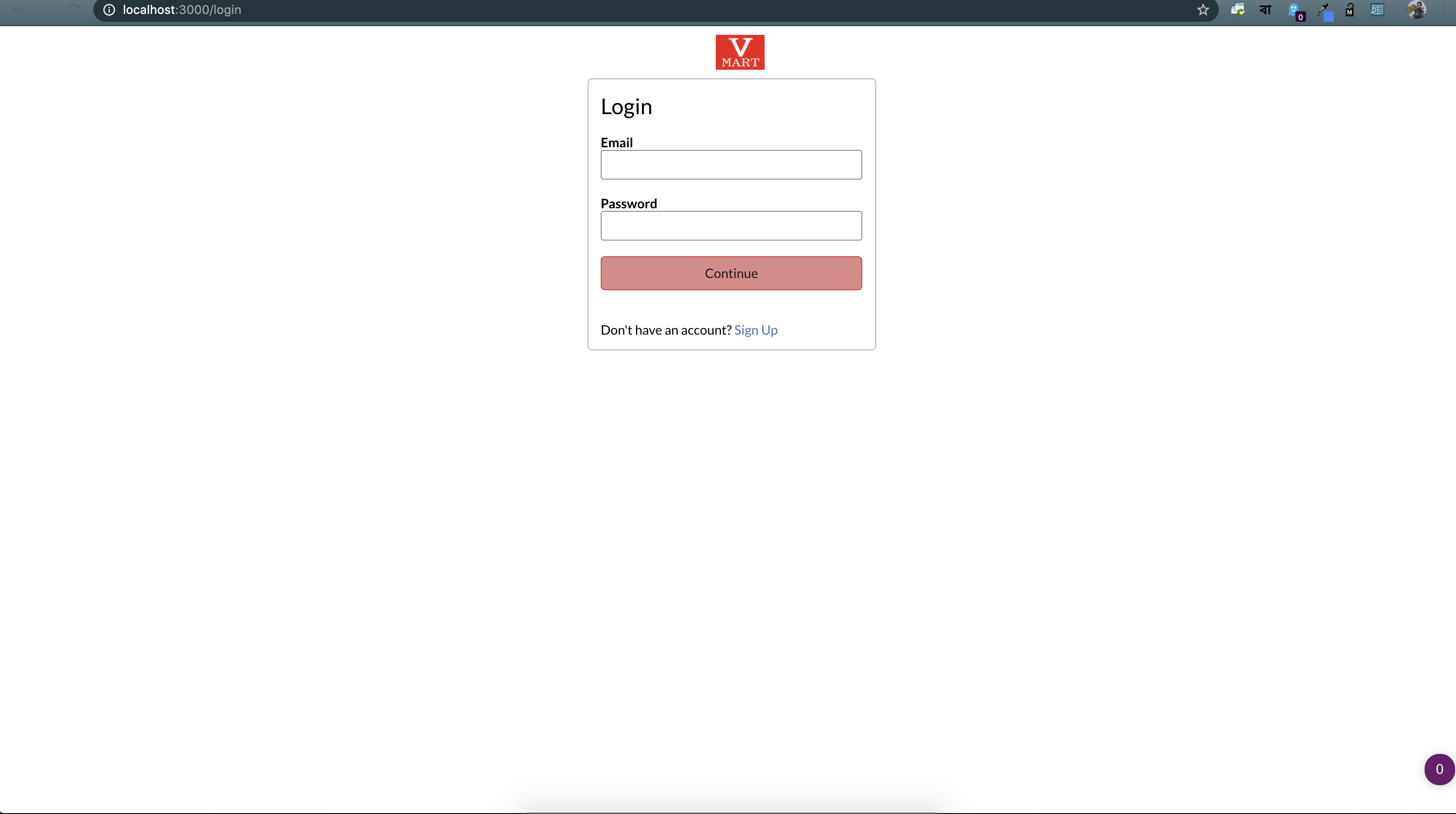
Task: Go forward to next page
Action: [x=46, y=10]
